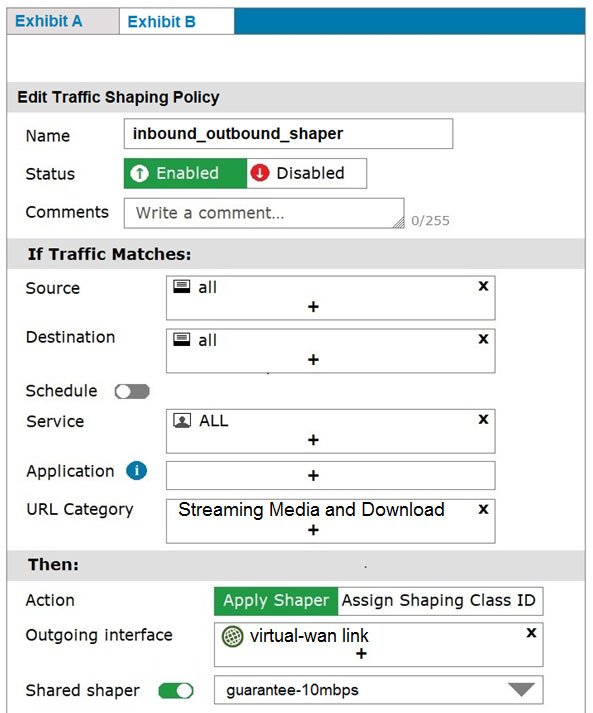
Task: Set Status to Disabled
Action: tap(307, 173)
